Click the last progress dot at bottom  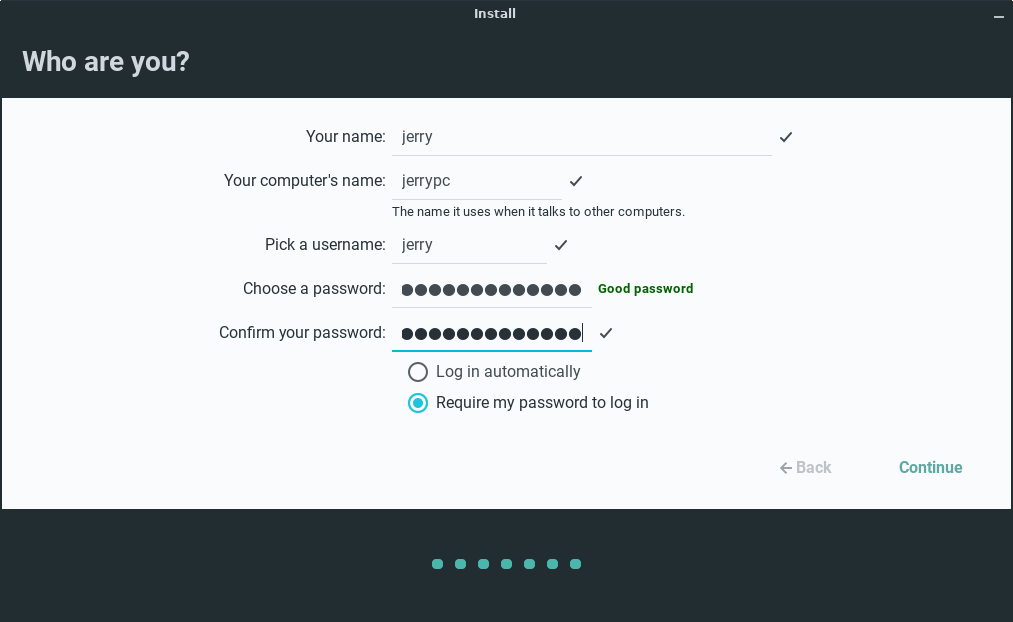coord(575,564)
